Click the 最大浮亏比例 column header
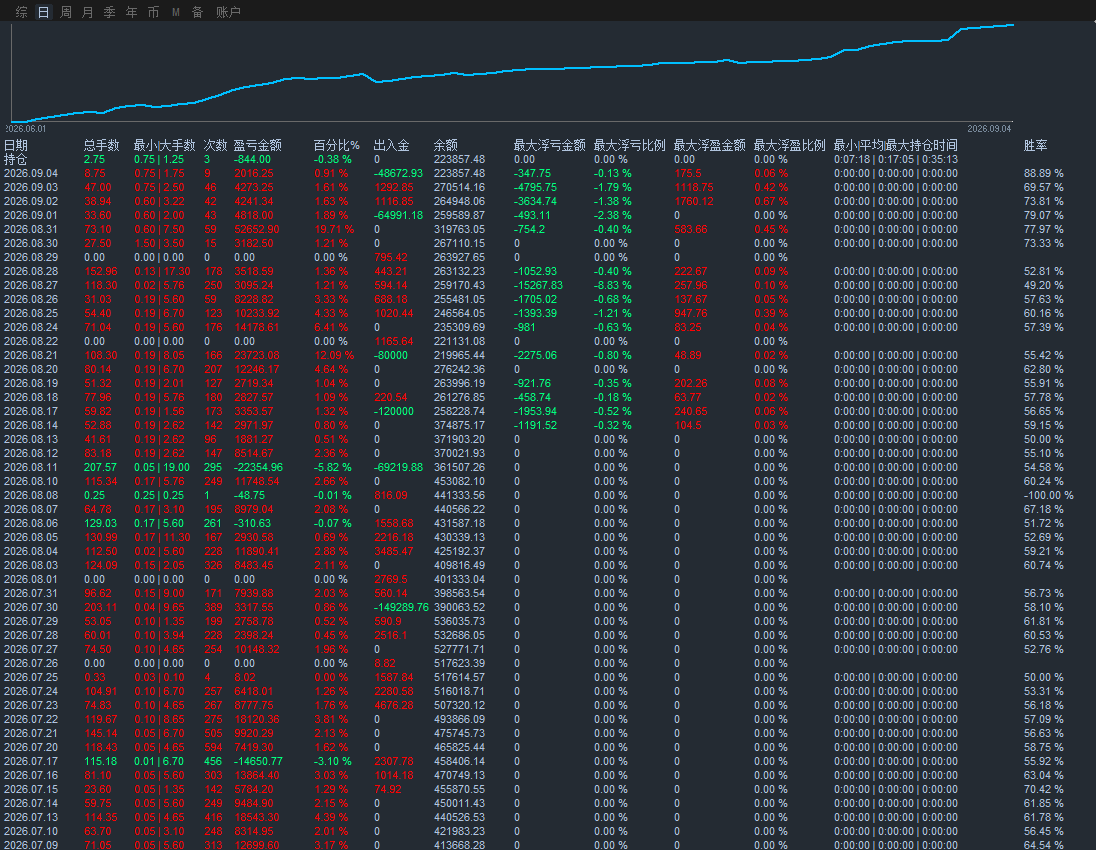This screenshot has height=850, width=1096. [629, 145]
